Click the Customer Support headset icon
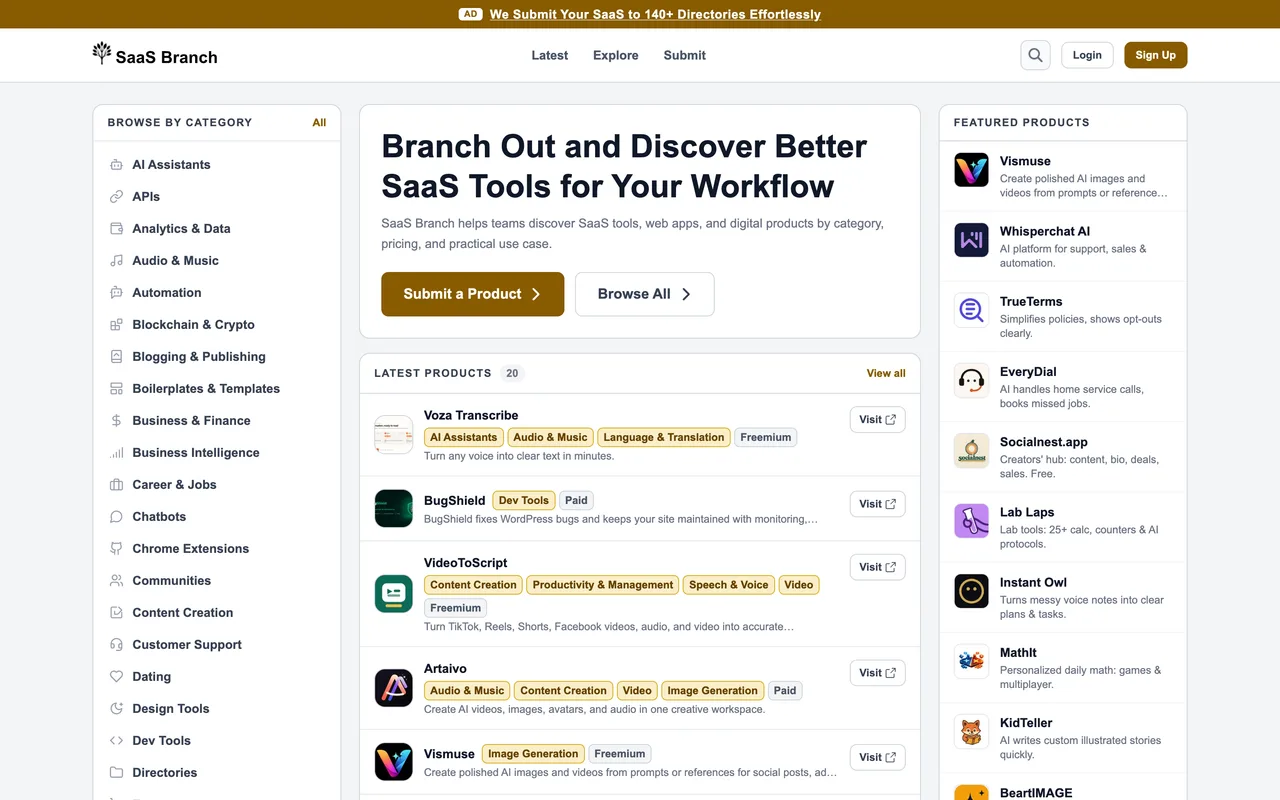 pos(116,645)
